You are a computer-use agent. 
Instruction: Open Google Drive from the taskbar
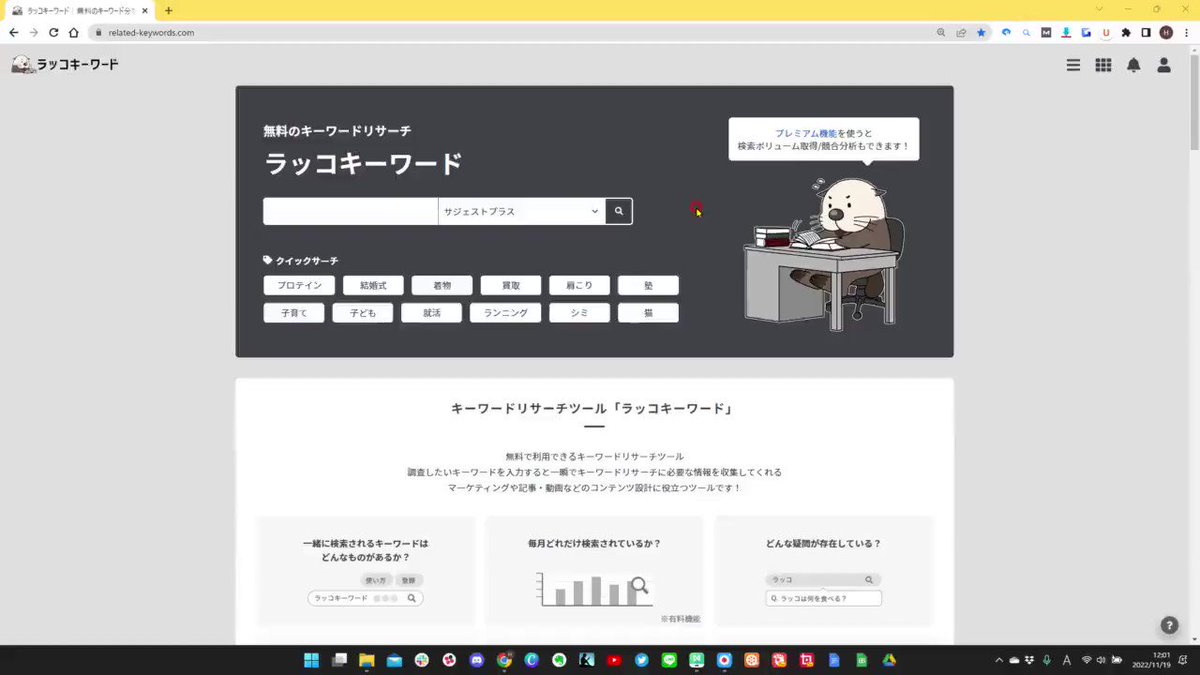click(x=888, y=660)
